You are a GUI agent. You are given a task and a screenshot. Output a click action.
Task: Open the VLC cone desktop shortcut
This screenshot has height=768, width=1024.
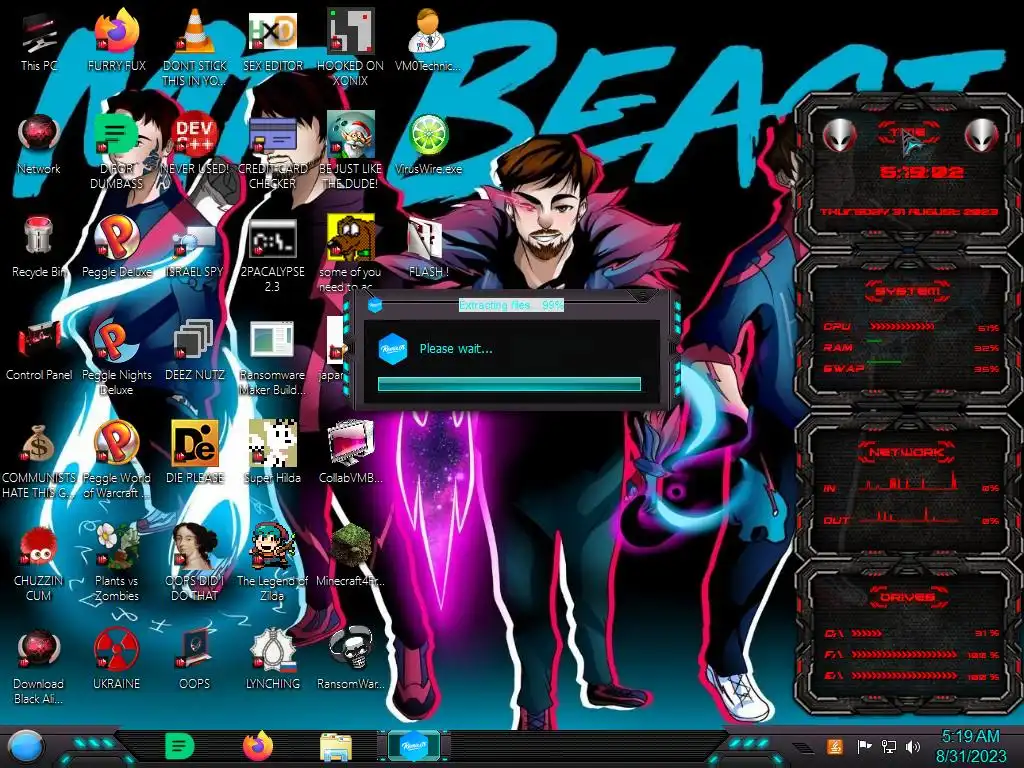(194, 33)
